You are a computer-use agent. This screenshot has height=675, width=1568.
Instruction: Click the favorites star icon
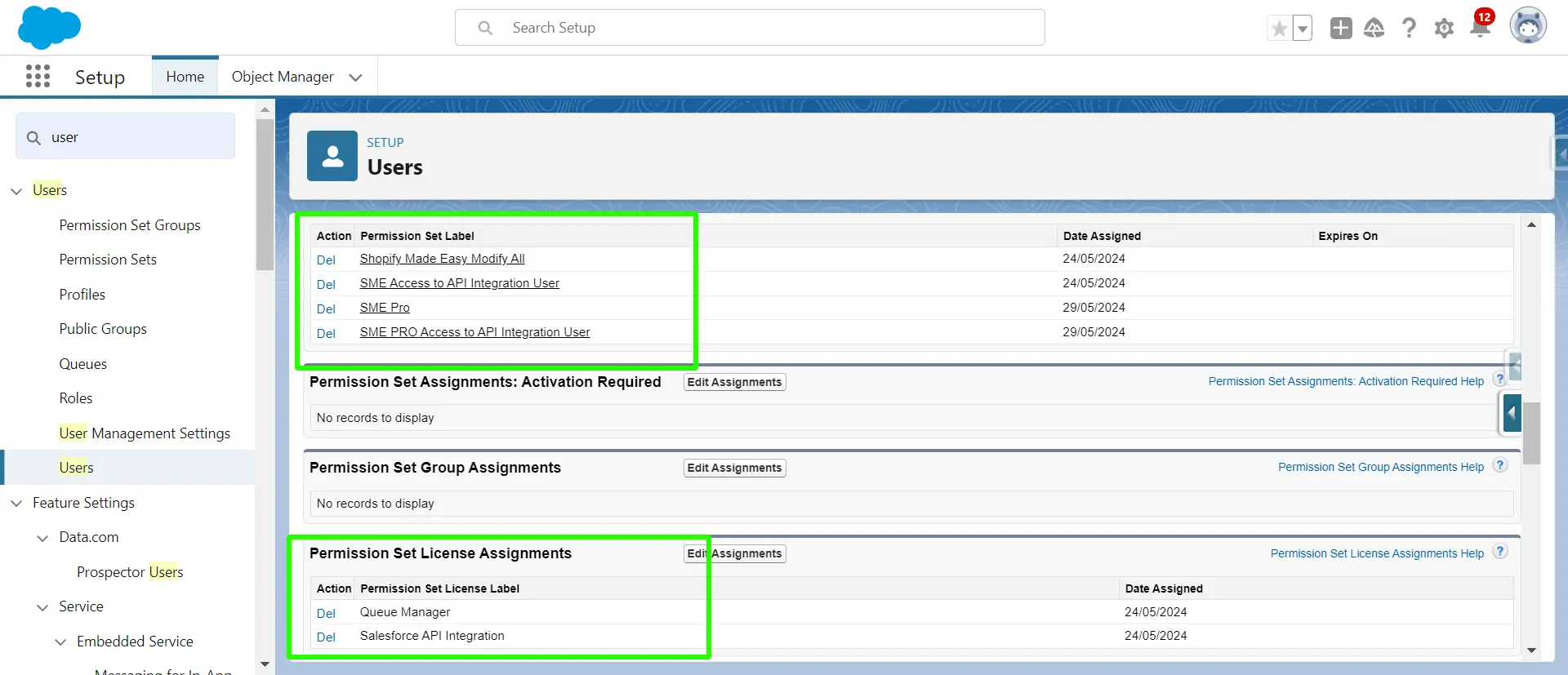coord(1279,29)
